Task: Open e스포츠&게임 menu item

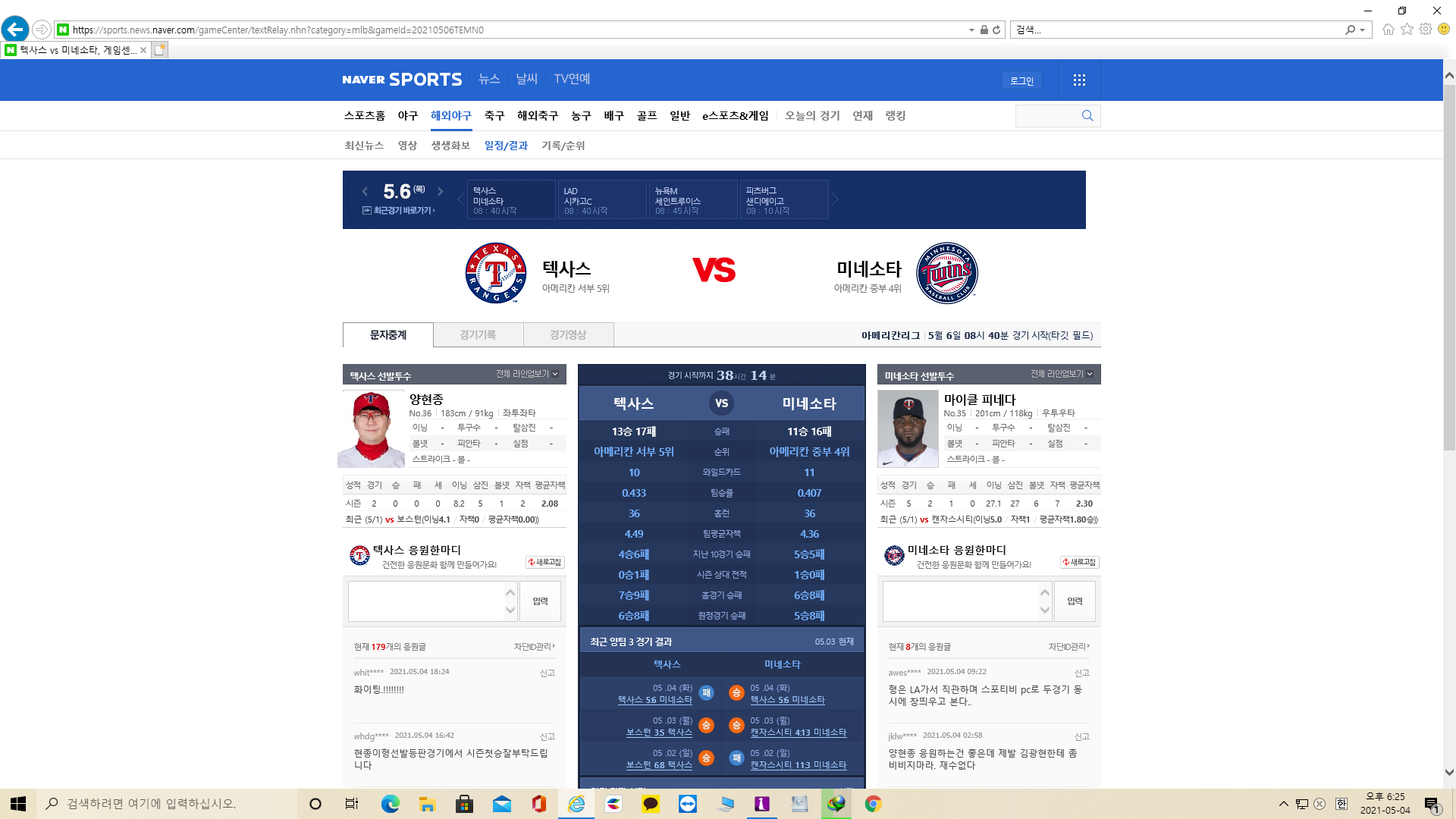Action: click(x=736, y=115)
